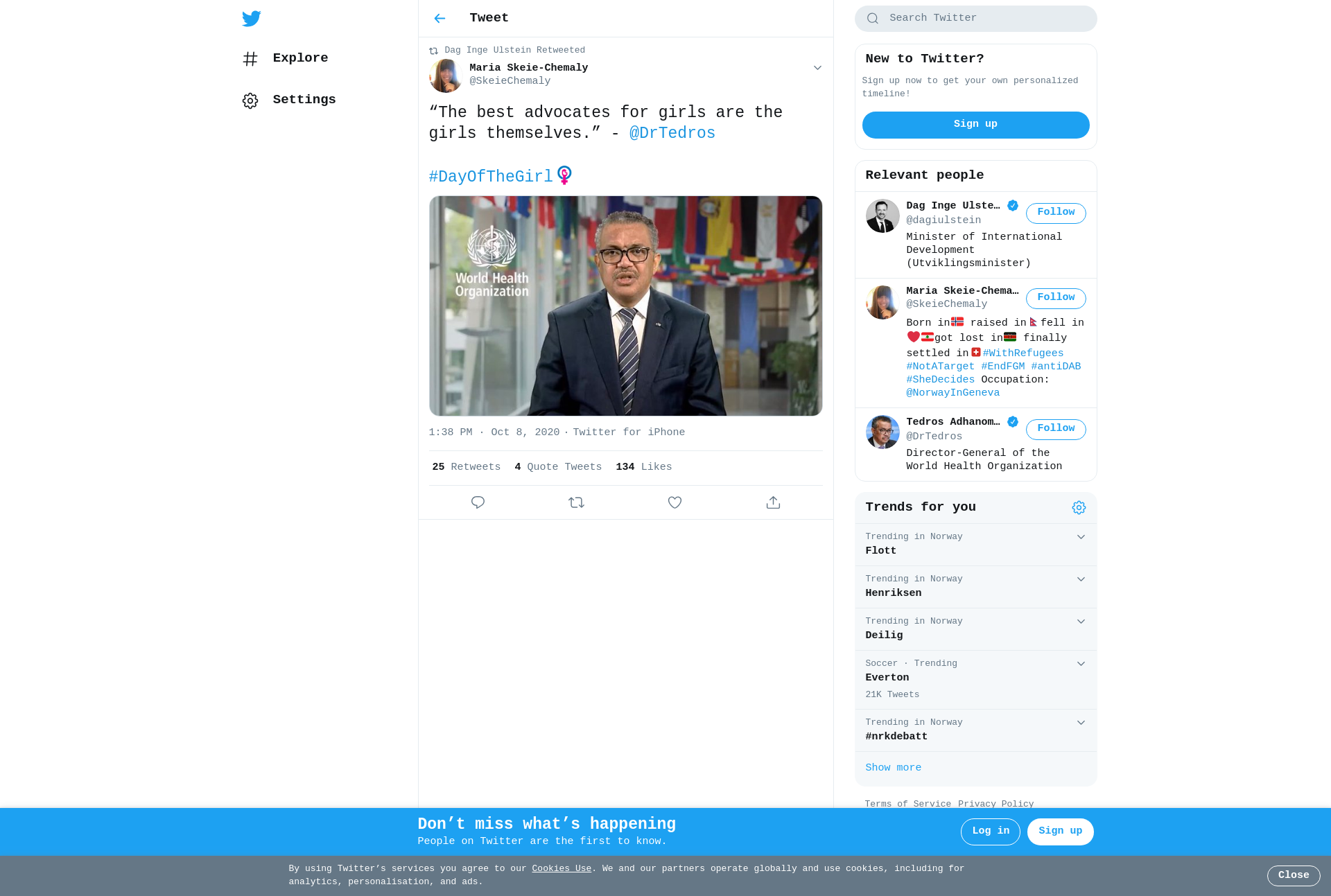Click the Log in button
Image resolution: width=1331 pixels, height=896 pixels.
990,832
